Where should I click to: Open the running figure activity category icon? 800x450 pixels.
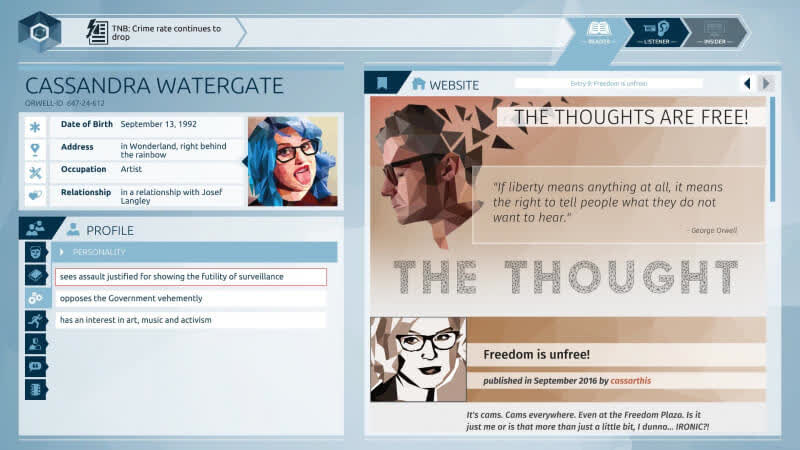coord(35,321)
